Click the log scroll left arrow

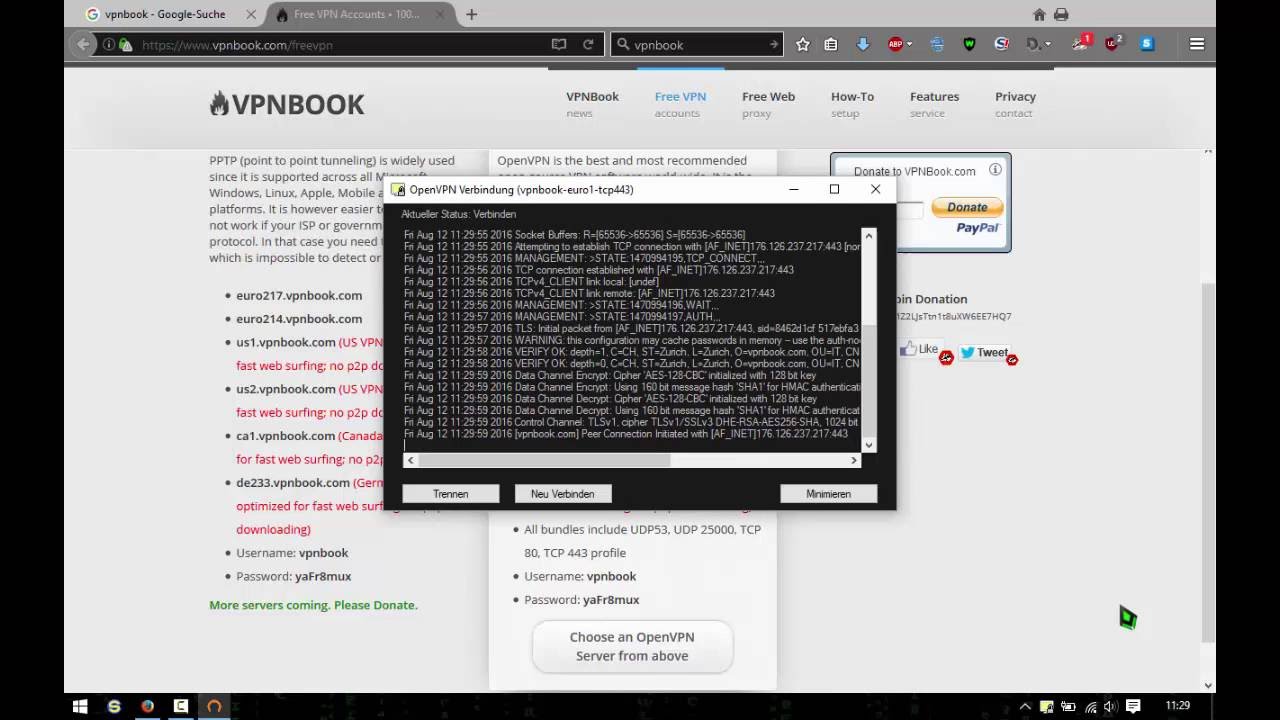point(410,460)
